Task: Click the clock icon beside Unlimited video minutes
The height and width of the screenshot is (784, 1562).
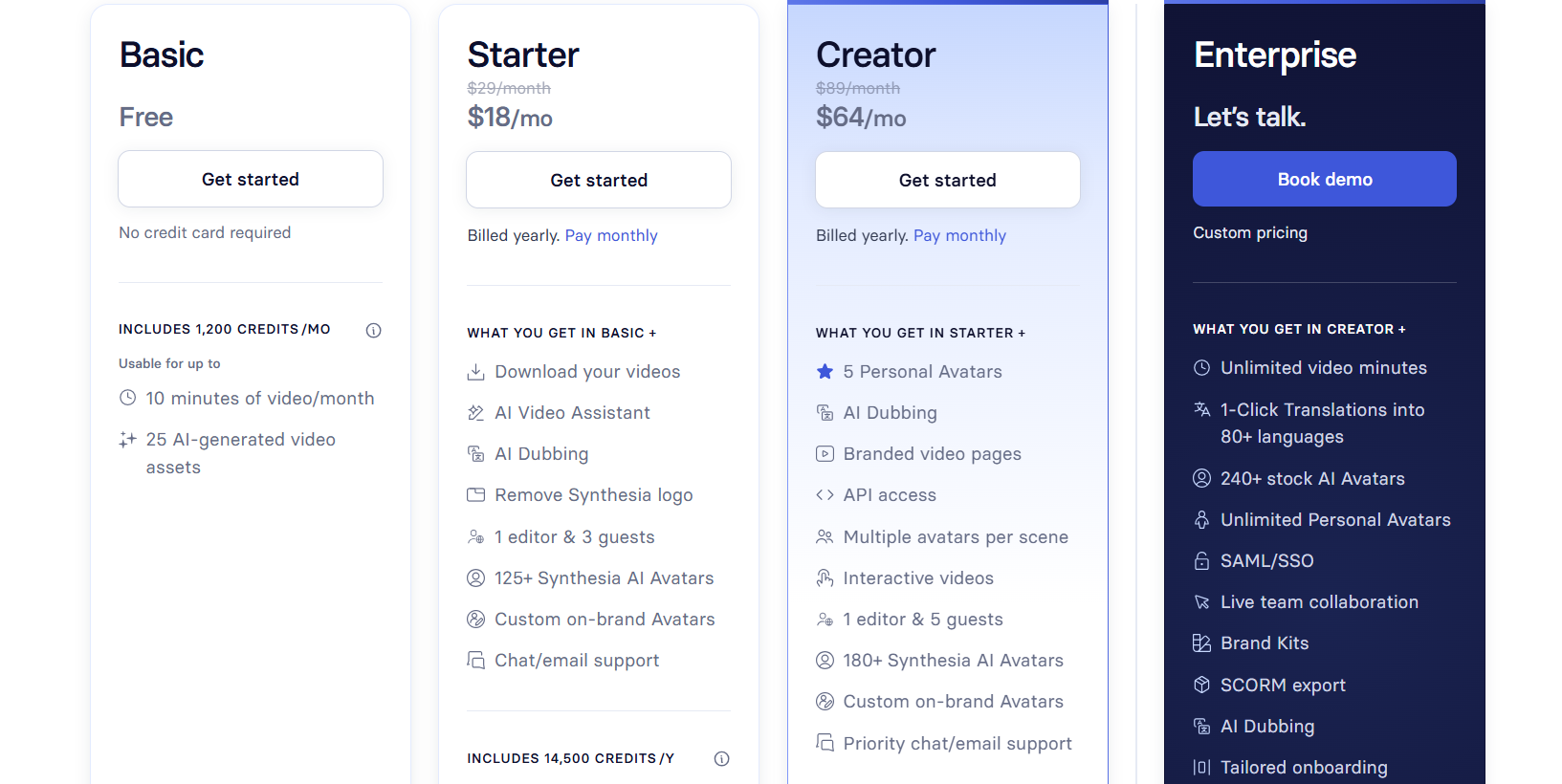Action: pyautogui.click(x=1202, y=368)
